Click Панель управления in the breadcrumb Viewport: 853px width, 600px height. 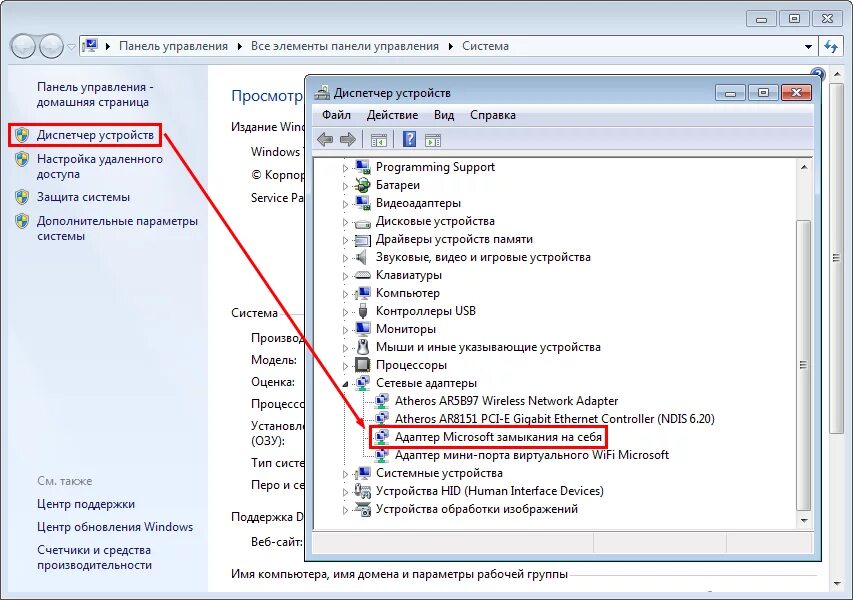(x=174, y=46)
